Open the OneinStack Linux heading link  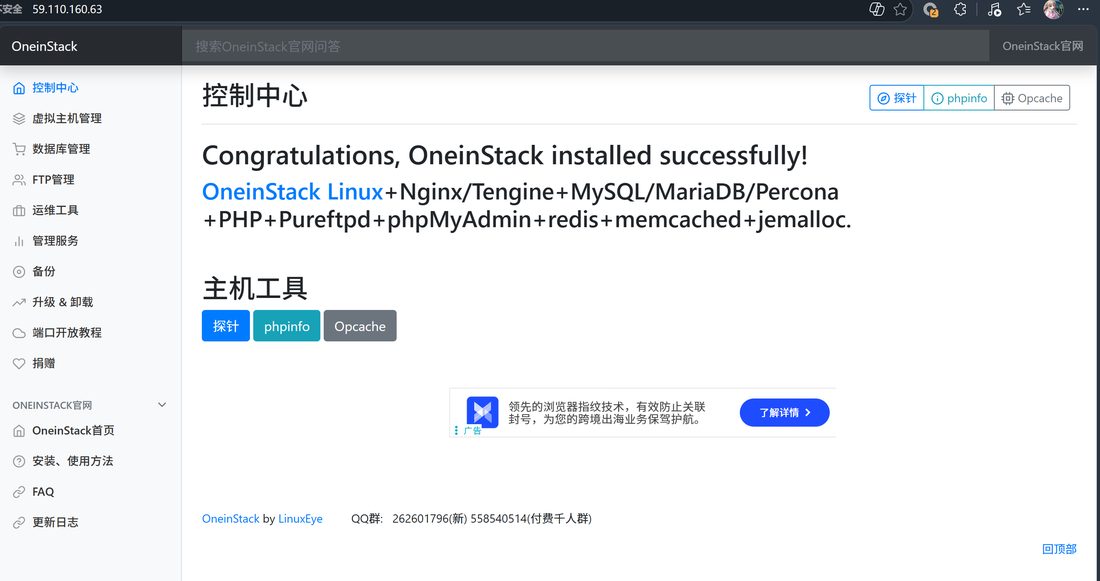click(x=293, y=192)
